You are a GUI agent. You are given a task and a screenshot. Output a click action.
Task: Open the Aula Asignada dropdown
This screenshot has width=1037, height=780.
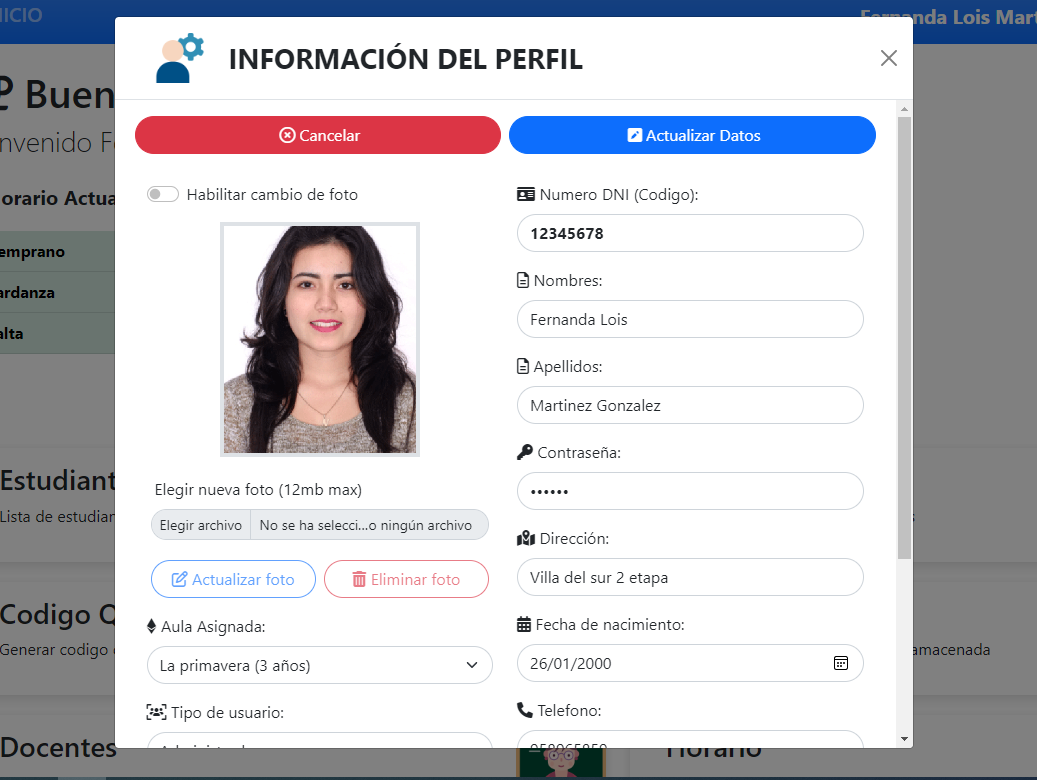coord(319,665)
